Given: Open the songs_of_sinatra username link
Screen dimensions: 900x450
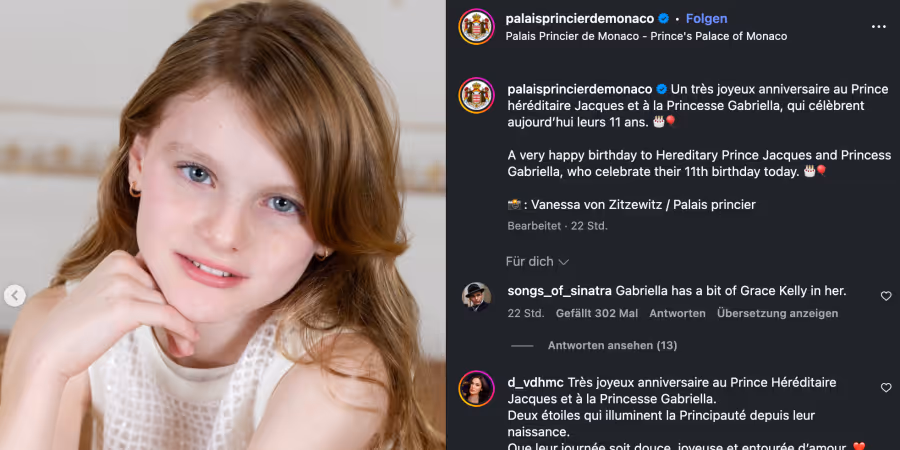Looking at the screenshot, I should pyautogui.click(x=559, y=291).
